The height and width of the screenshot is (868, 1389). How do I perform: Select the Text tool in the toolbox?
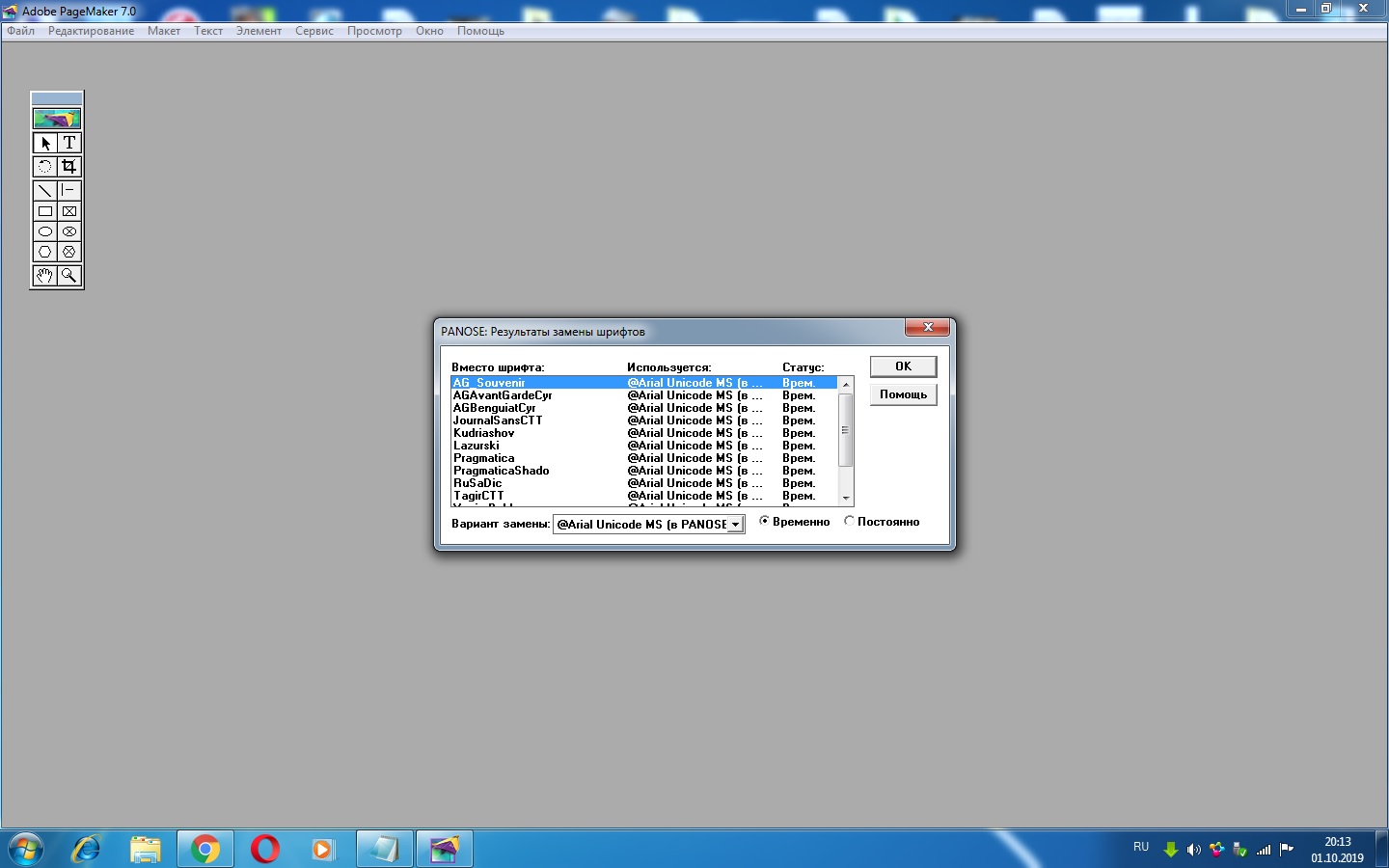pyautogui.click(x=69, y=143)
